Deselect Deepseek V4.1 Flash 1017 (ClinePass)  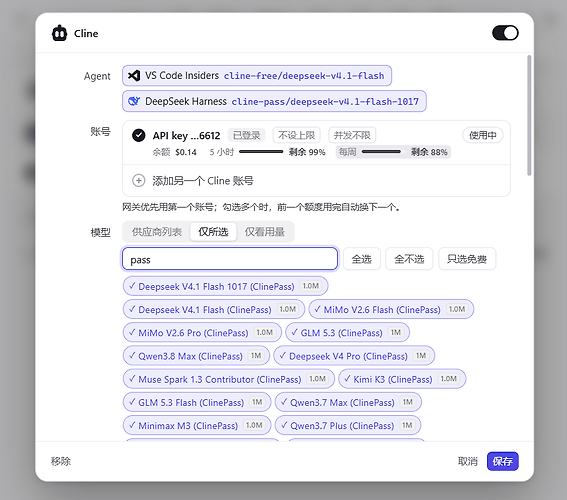[225, 286]
